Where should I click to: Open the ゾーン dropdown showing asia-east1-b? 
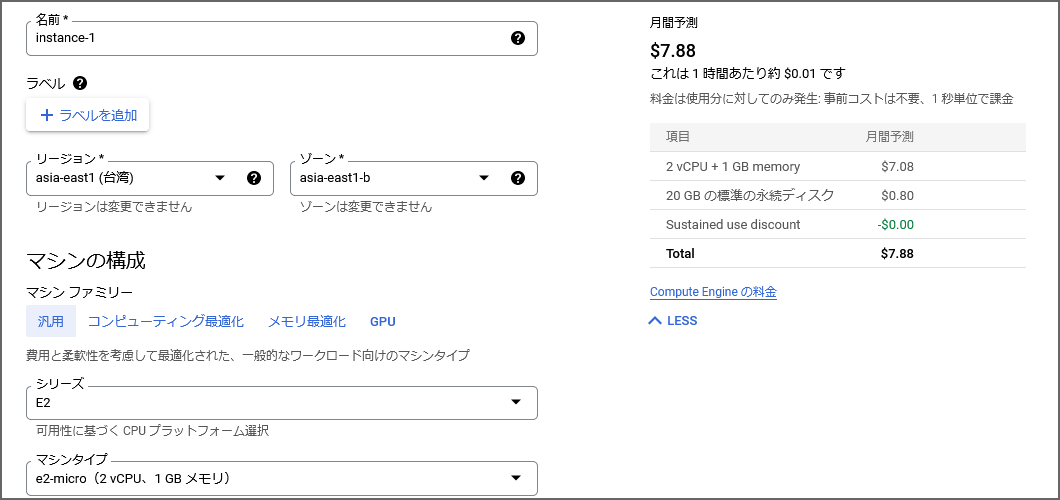[x=395, y=178]
